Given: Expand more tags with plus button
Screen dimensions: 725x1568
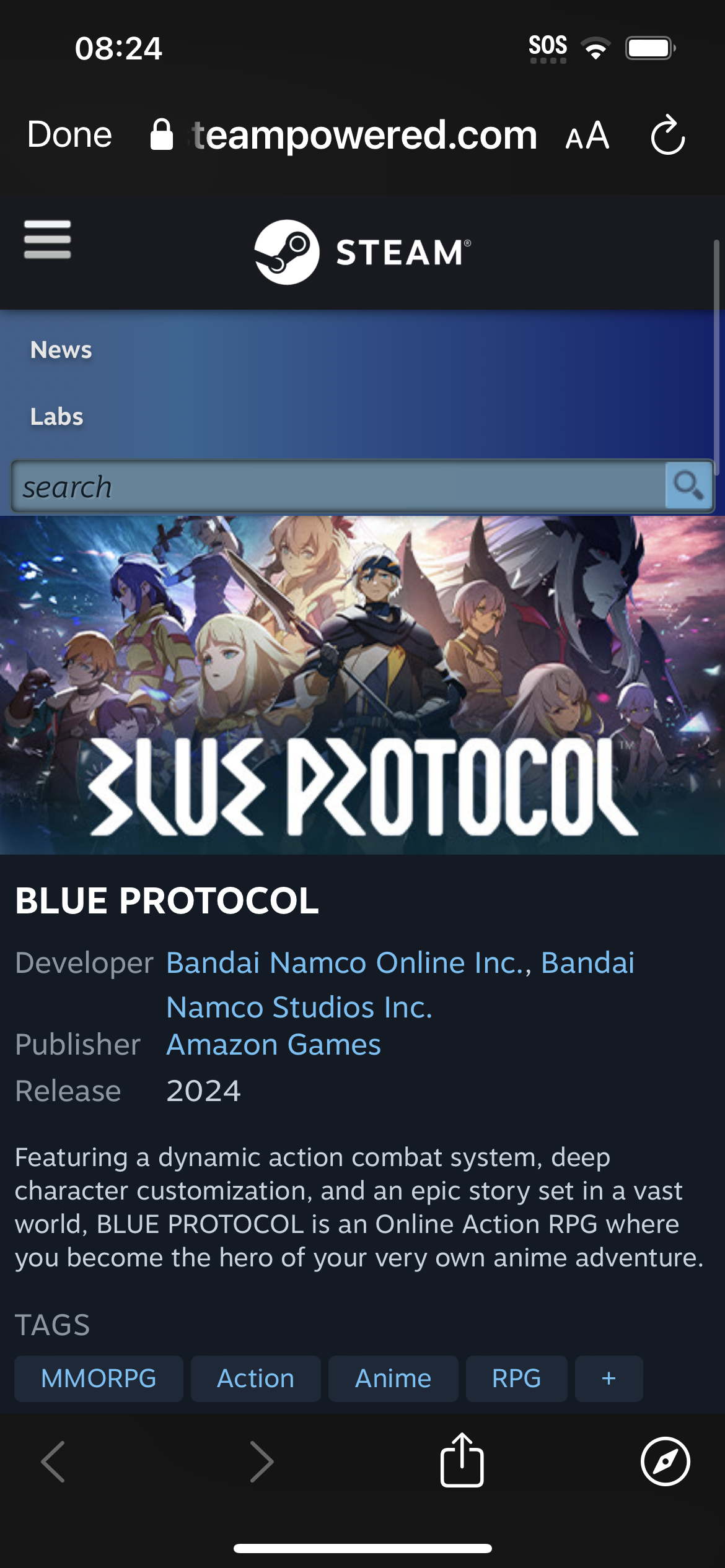Looking at the screenshot, I should 609,1379.
